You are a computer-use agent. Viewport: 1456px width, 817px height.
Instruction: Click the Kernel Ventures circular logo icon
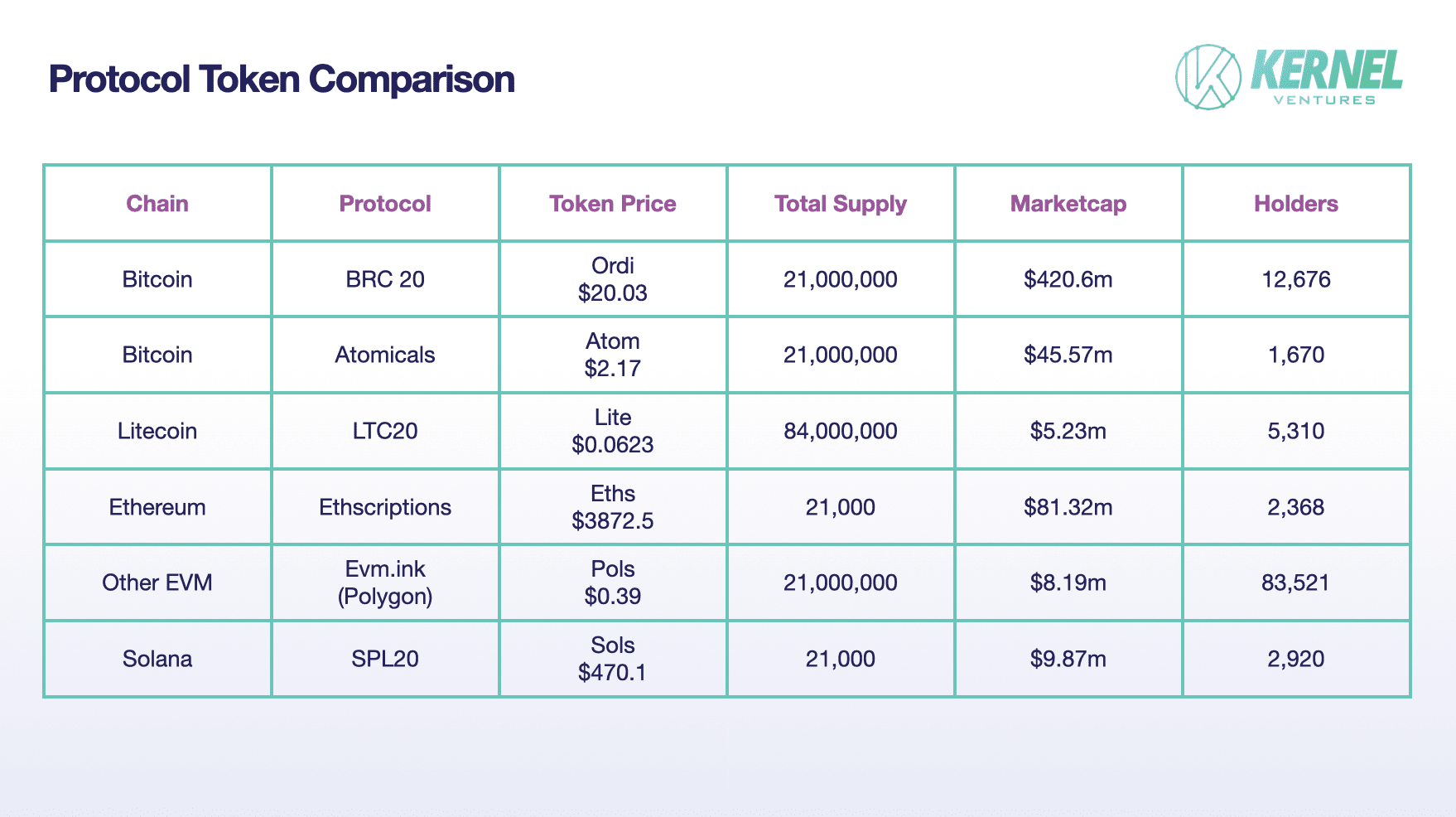1208,77
